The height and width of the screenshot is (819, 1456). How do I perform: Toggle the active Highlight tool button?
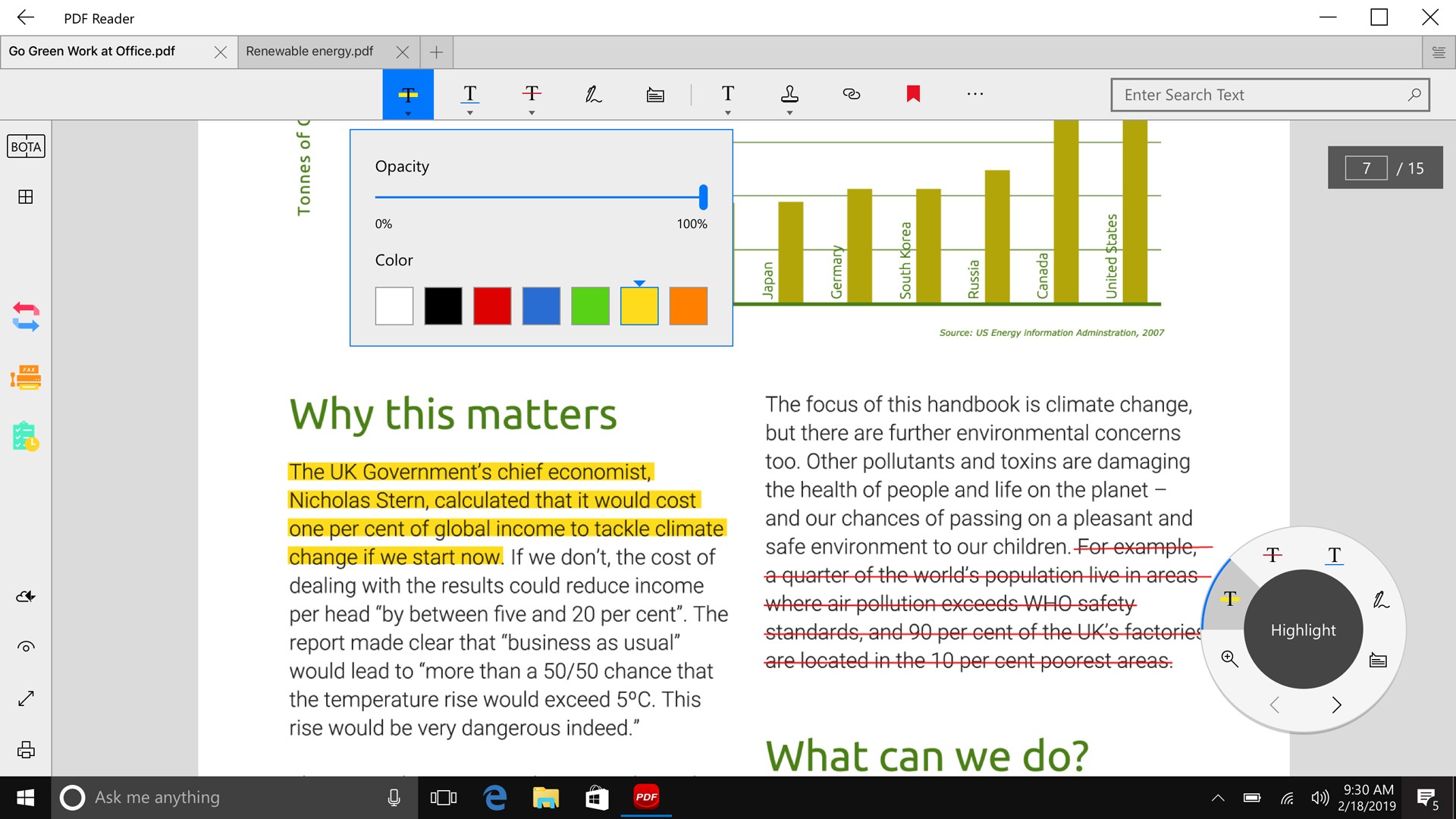(408, 93)
